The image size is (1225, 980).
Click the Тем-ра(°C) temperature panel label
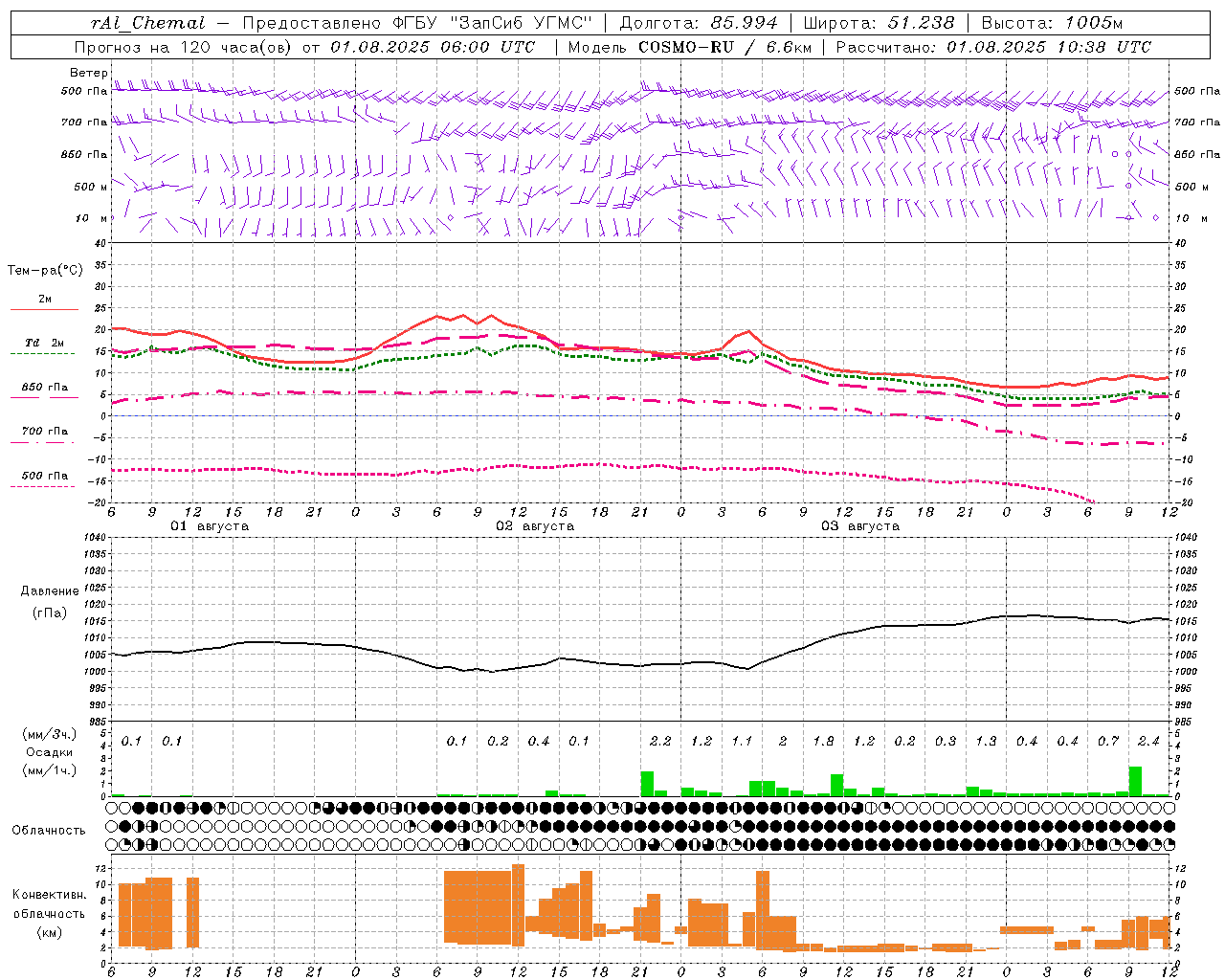click(x=45, y=271)
